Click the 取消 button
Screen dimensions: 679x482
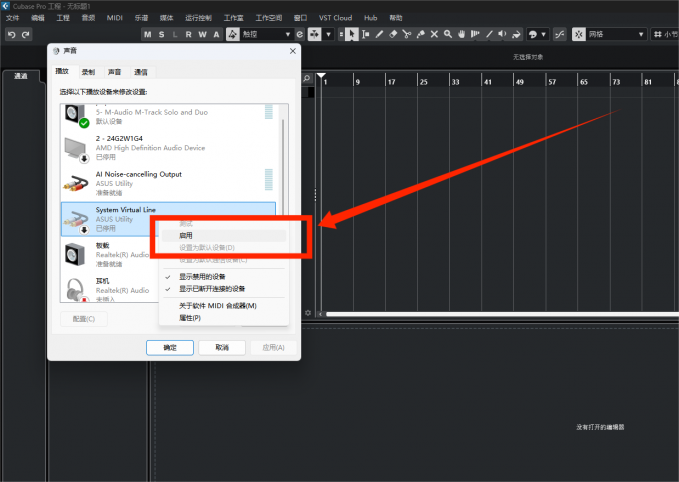215,347
